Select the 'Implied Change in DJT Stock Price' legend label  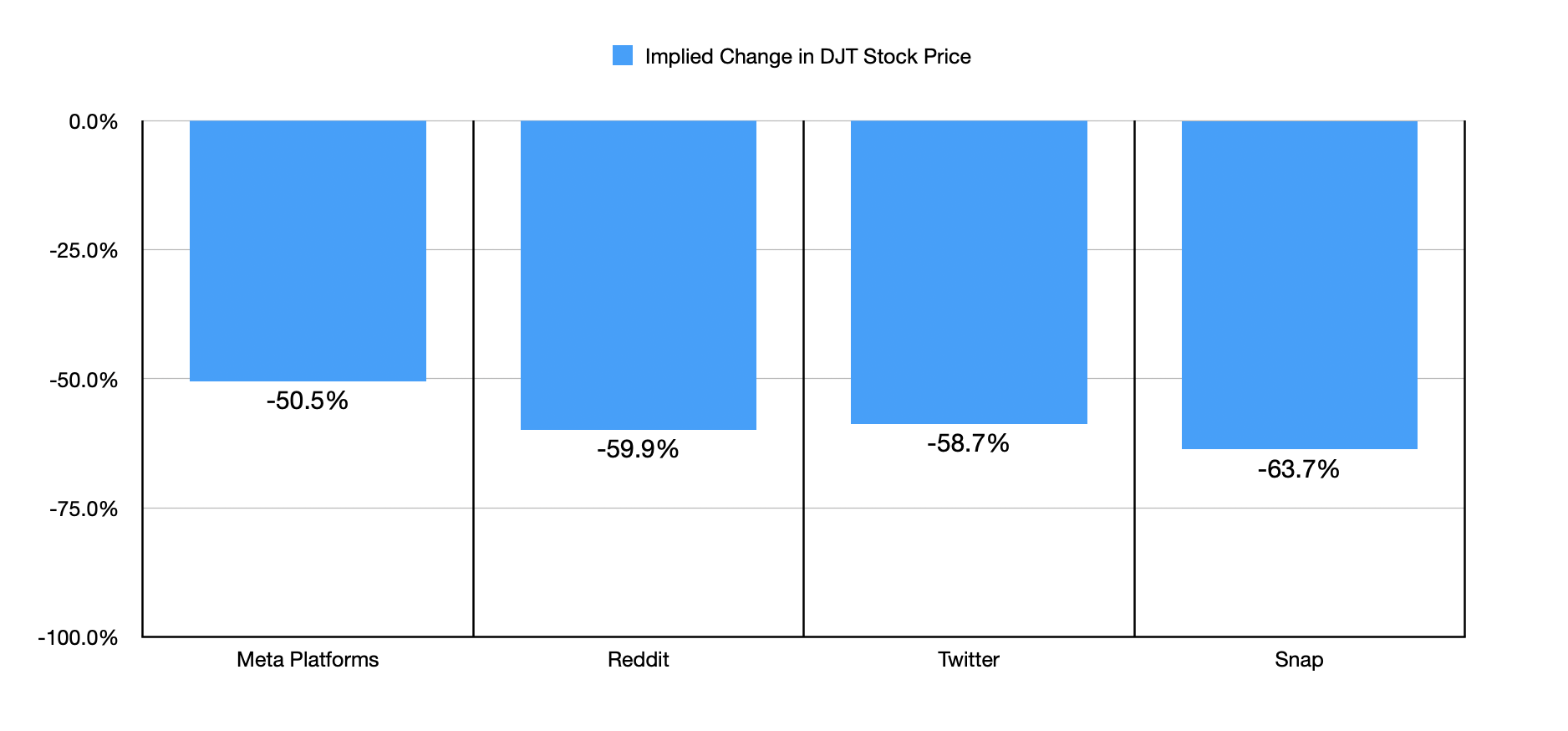807,56
